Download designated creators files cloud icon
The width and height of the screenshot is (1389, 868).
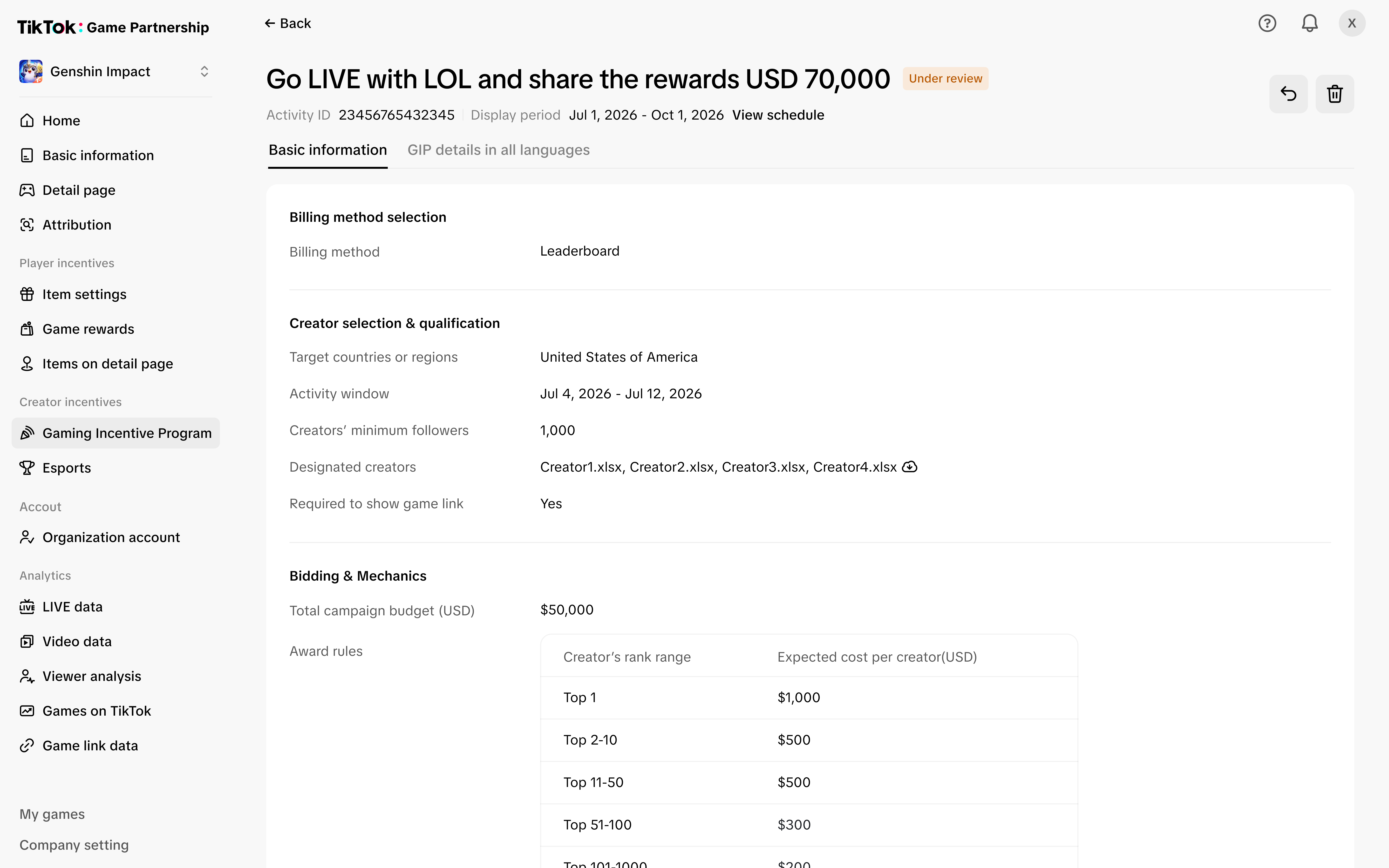click(x=910, y=467)
